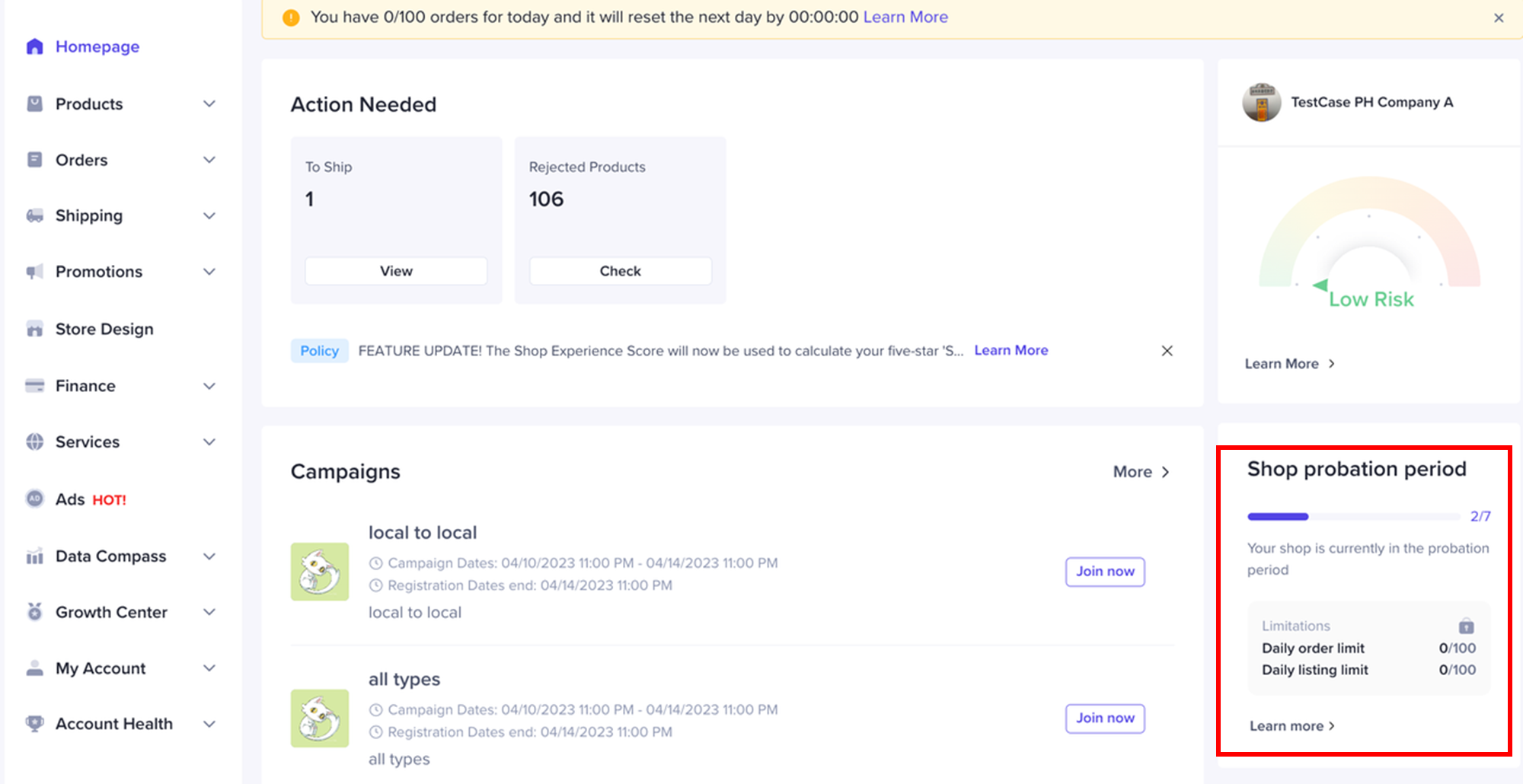
Task: Open Promotions via its megaphone icon
Action: (x=34, y=271)
